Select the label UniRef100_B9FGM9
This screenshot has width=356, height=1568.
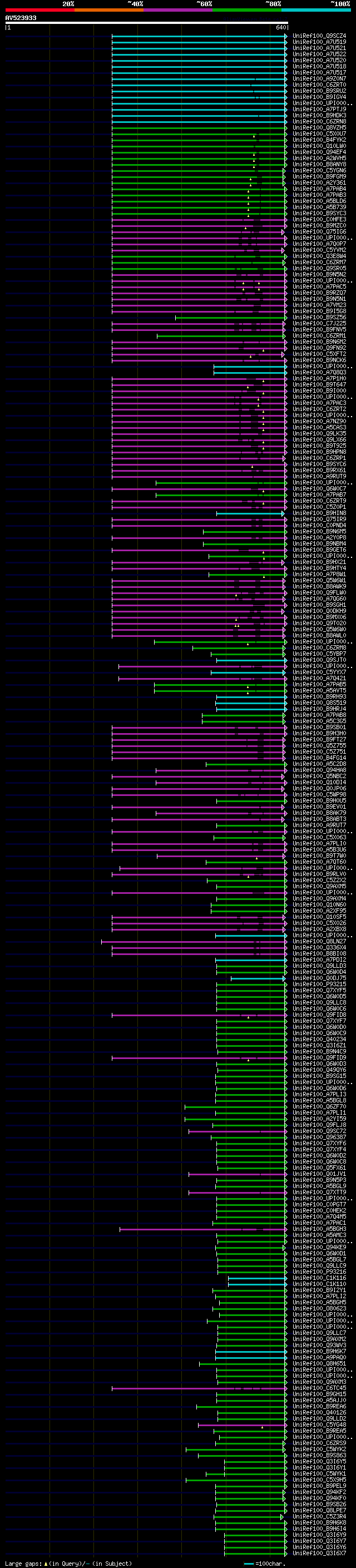tap(319, 176)
